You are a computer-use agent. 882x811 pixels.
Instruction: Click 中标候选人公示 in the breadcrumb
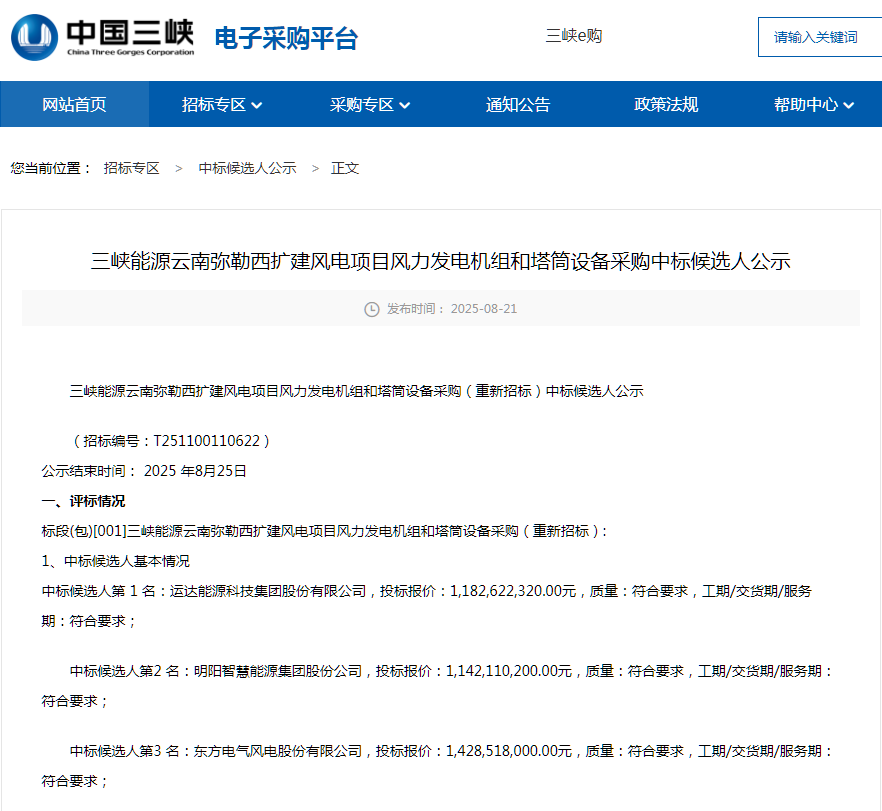(247, 168)
